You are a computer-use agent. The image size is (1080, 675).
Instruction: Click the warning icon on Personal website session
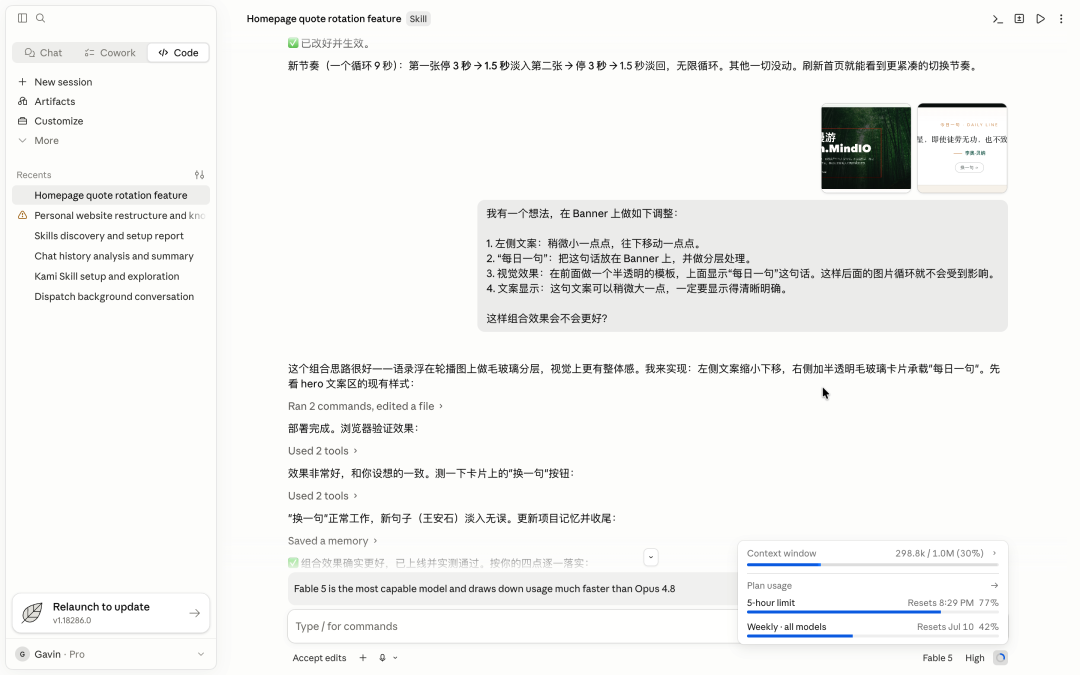coord(23,215)
